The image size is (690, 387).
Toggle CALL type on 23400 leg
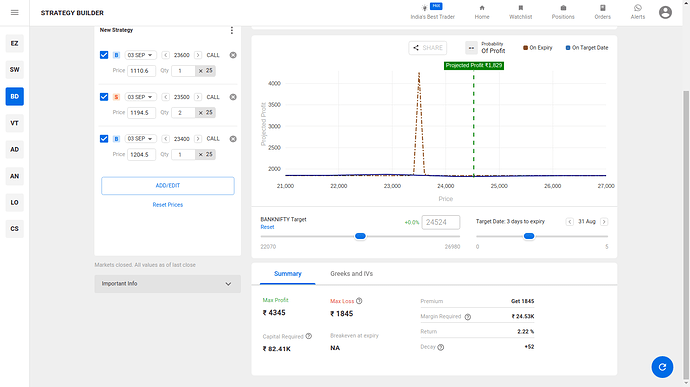(x=213, y=139)
